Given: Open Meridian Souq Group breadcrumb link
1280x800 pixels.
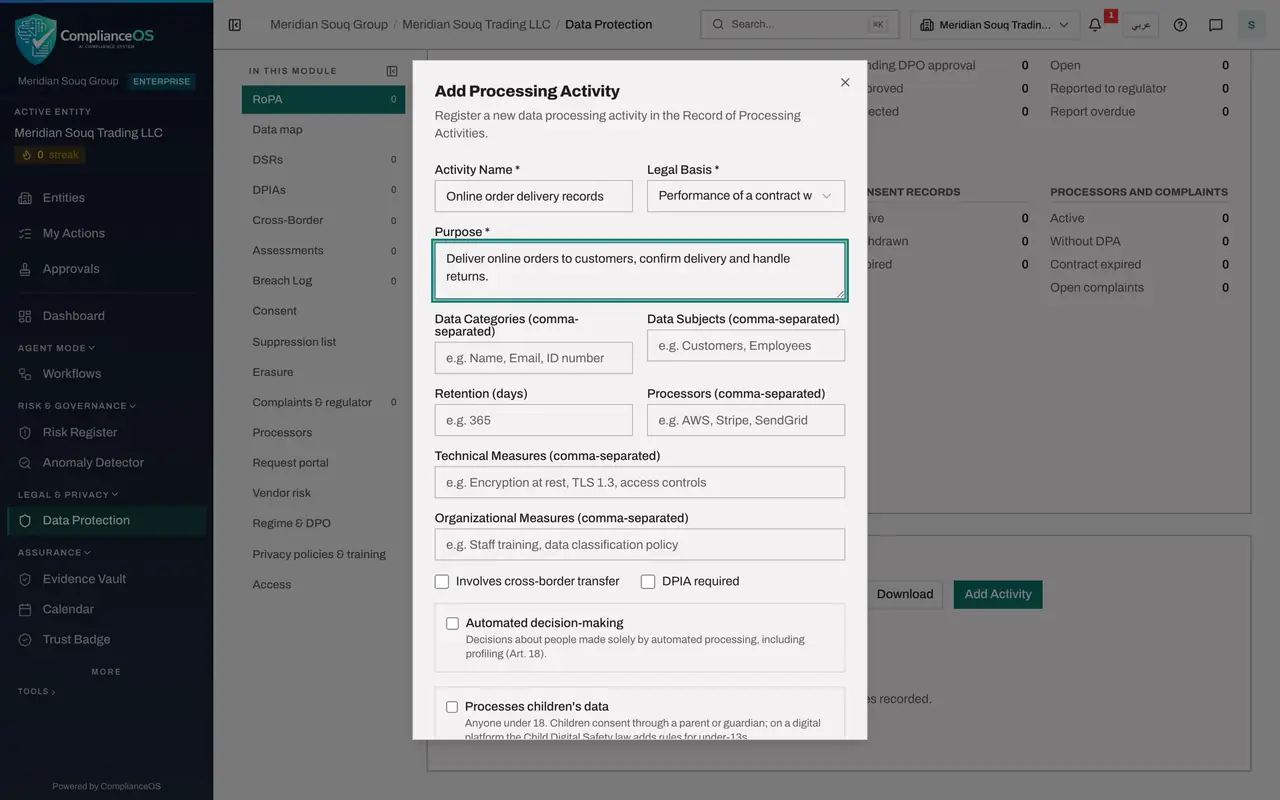Looking at the screenshot, I should pyautogui.click(x=329, y=24).
